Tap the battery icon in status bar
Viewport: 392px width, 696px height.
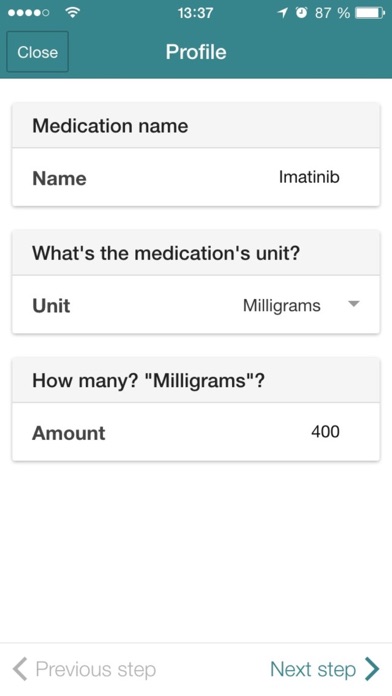(x=370, y=13)
